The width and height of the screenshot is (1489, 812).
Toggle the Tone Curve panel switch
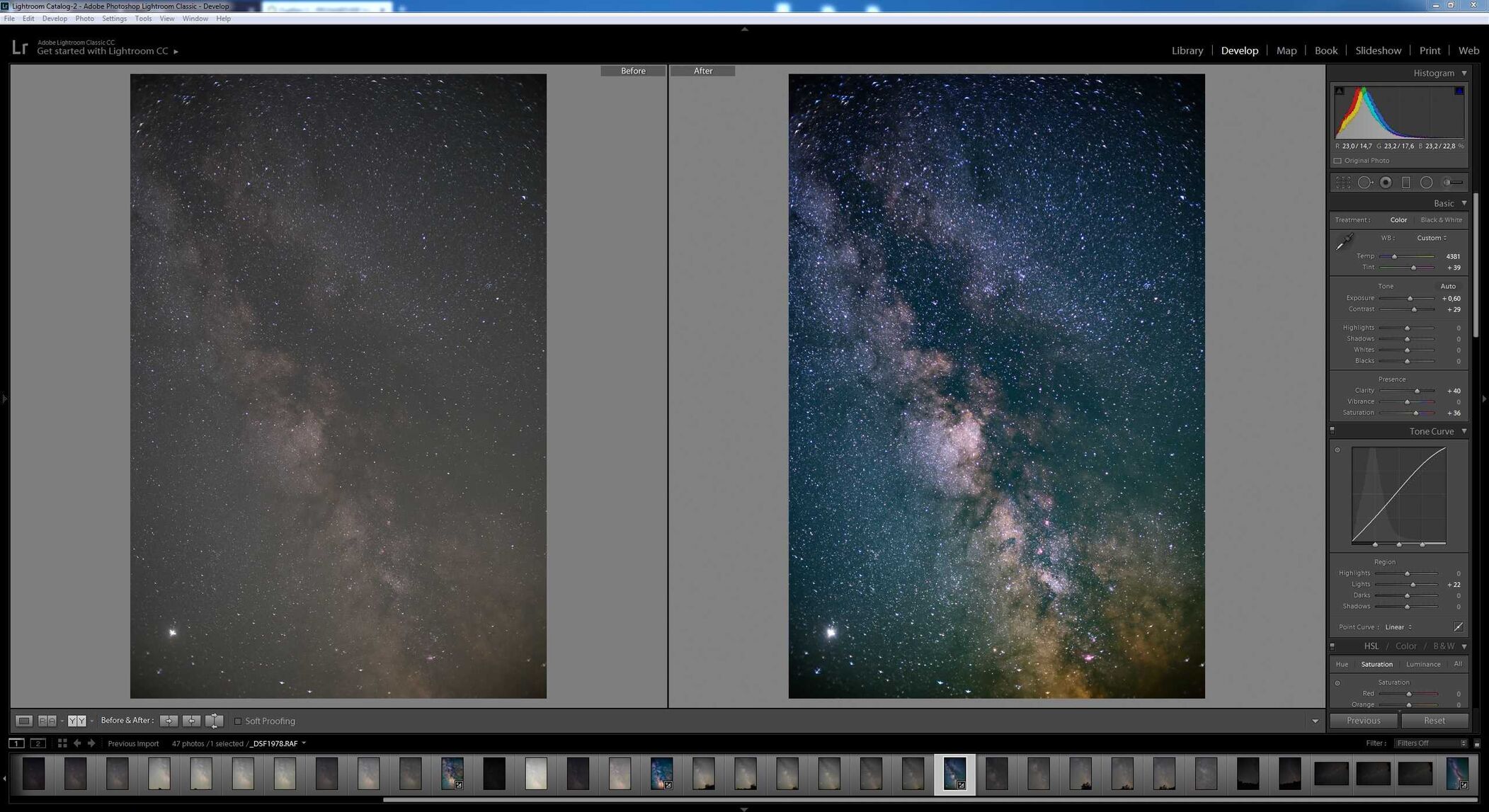point(1333,430)
